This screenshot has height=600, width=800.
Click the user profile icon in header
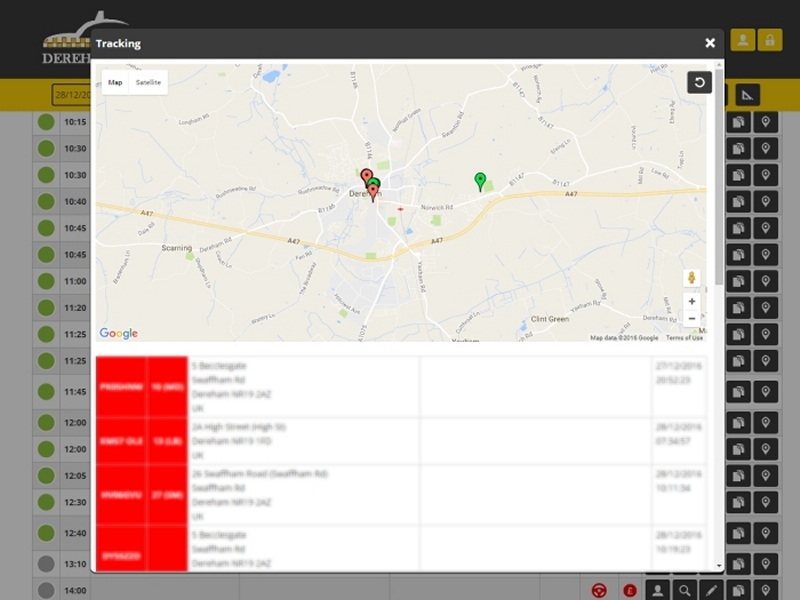tap(743, 40)
